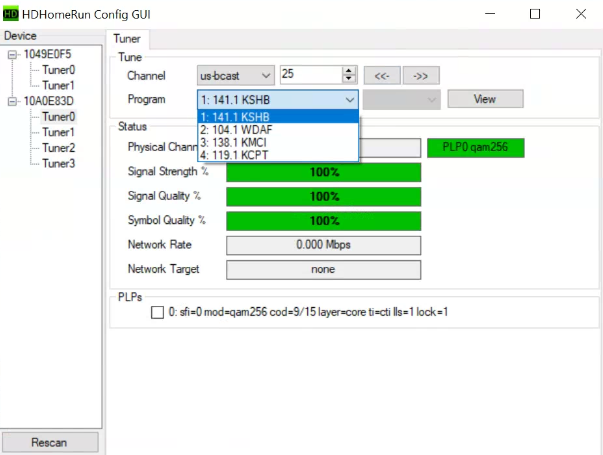Switch to the Tuner tab

coord(127,39)
